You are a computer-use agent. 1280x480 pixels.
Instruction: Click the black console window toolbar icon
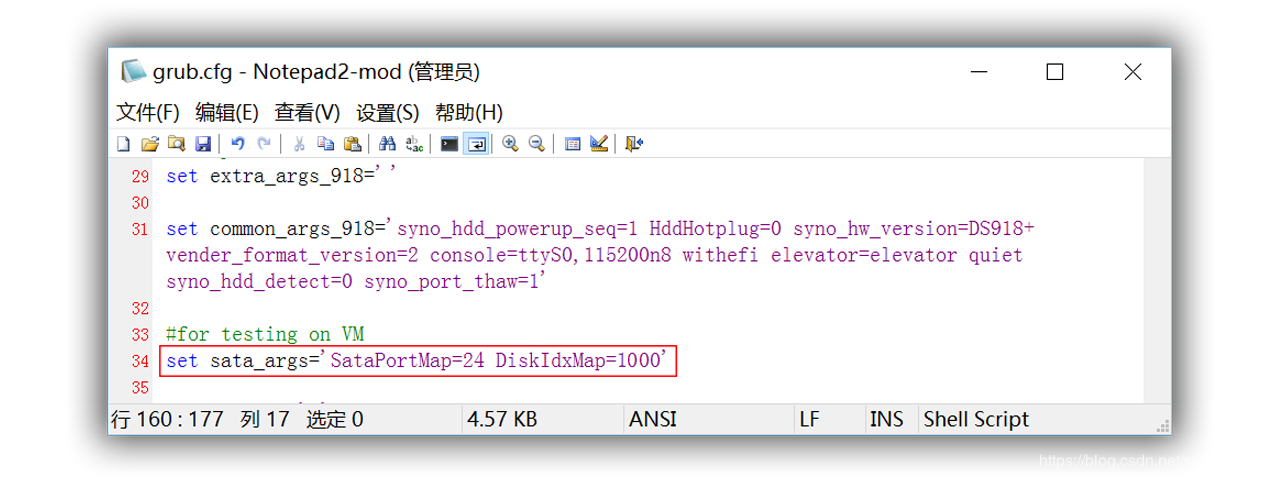450,144
